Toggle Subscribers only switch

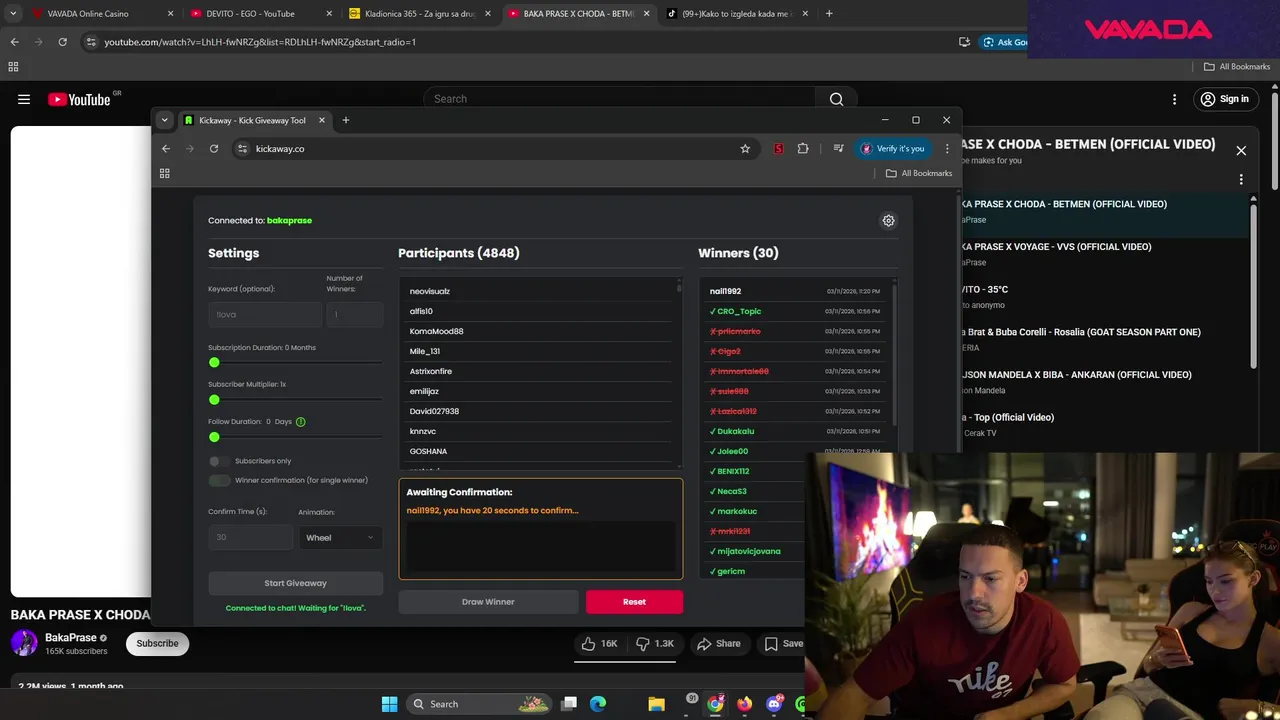pyautogui.click(x=218, y=461)
